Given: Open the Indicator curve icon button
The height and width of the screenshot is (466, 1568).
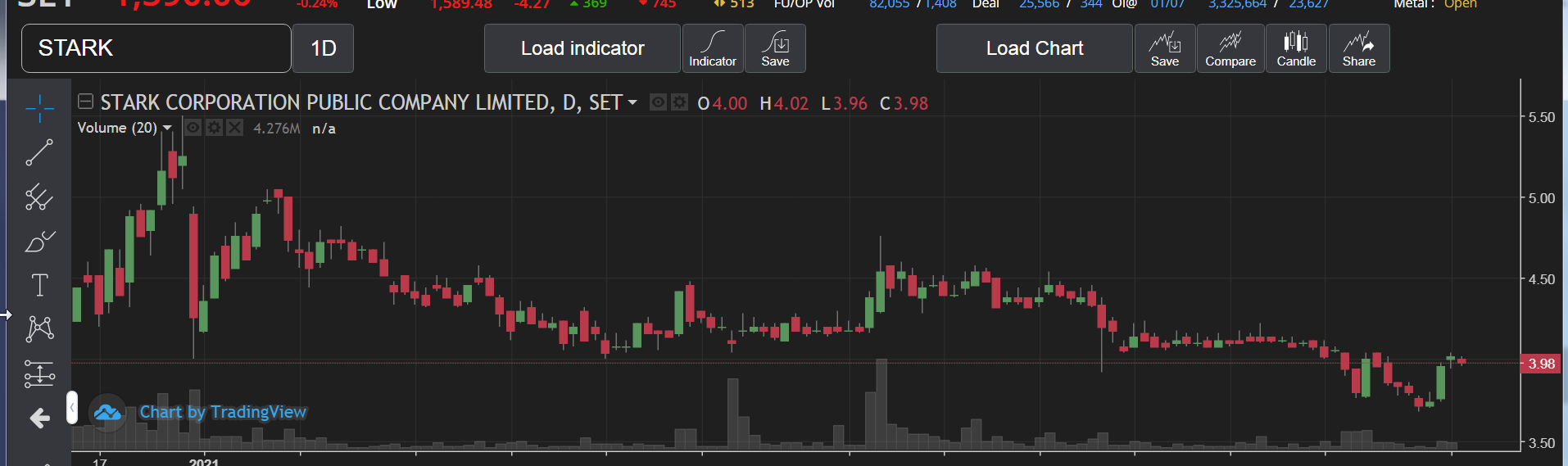Looking at the screenshot, I should pyautogui.click(x=713, y=48).
